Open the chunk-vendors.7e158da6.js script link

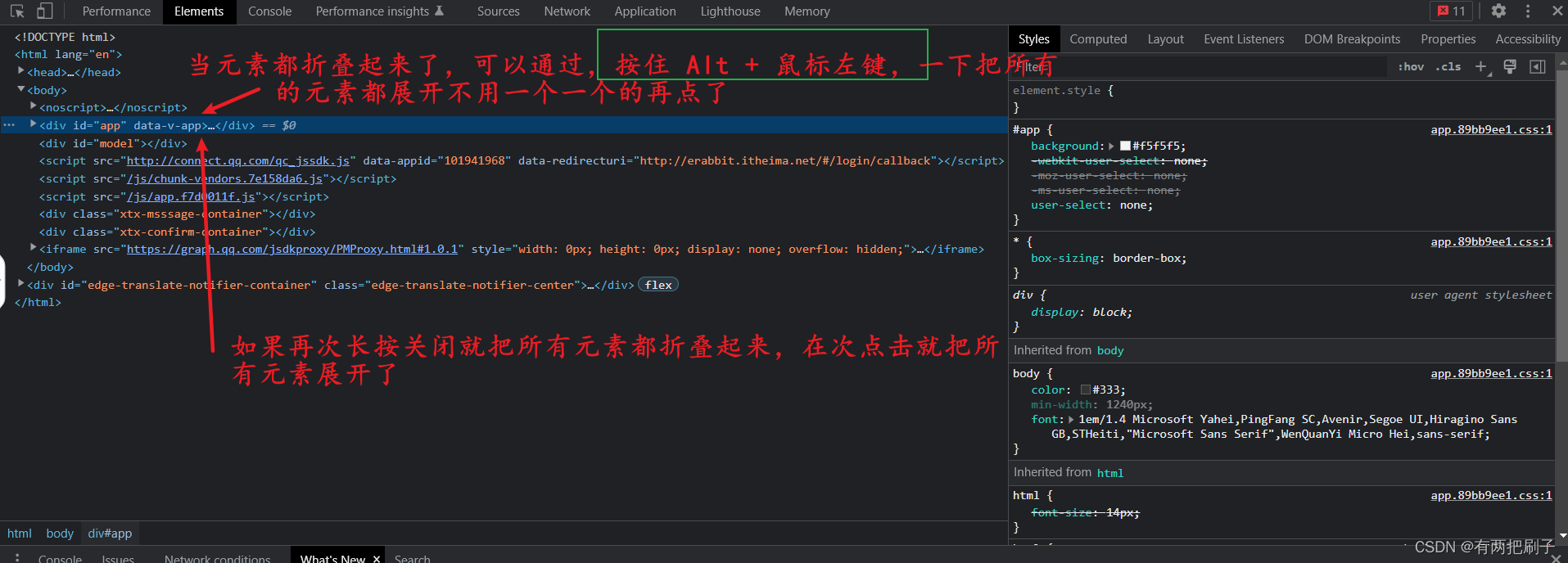coord(224,178)
